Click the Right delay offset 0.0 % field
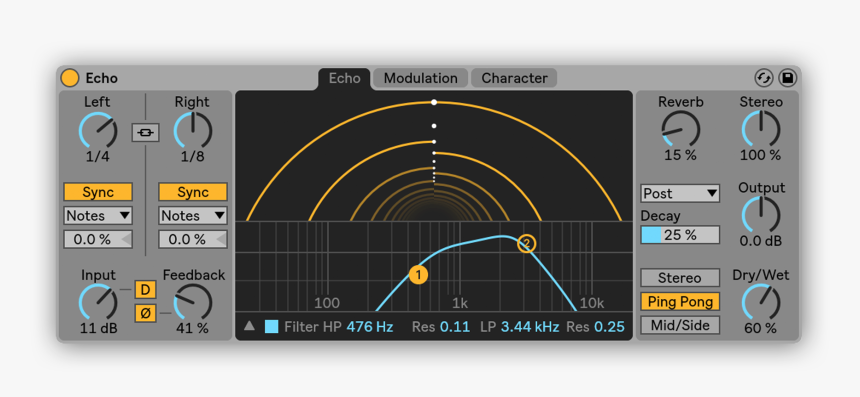Screen dimensions: 860x397 coord(193,240)
